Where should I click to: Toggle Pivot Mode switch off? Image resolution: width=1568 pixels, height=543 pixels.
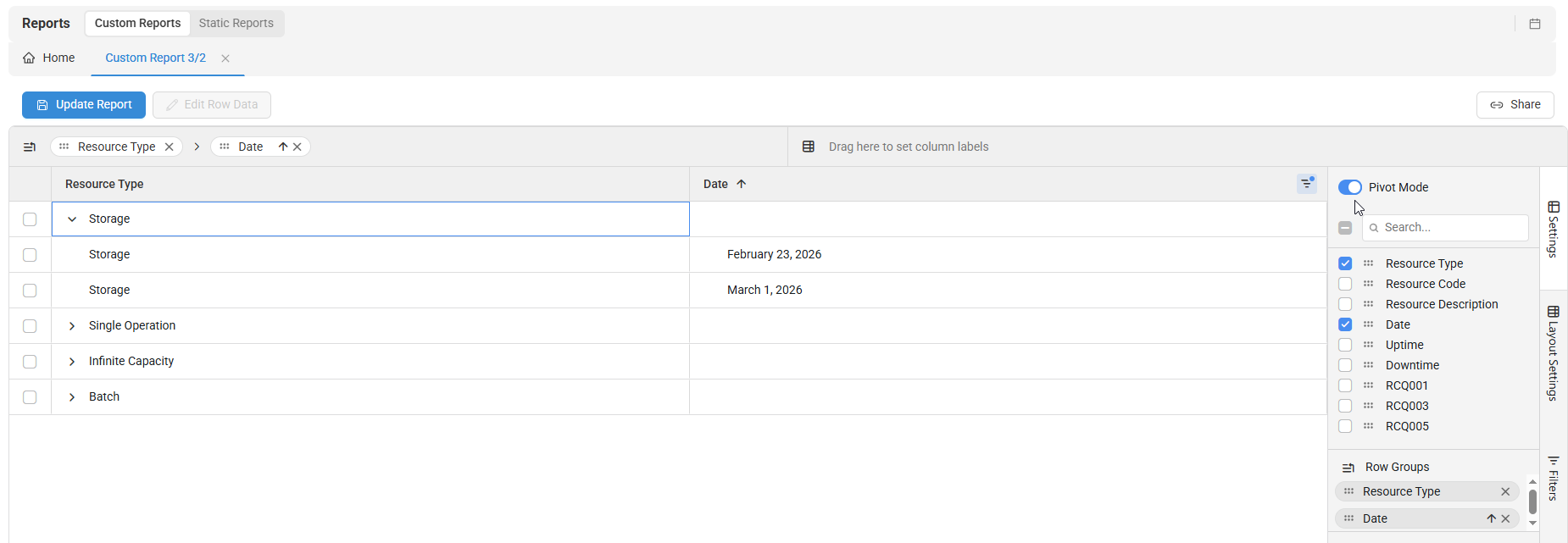(x=1349, y=187)
